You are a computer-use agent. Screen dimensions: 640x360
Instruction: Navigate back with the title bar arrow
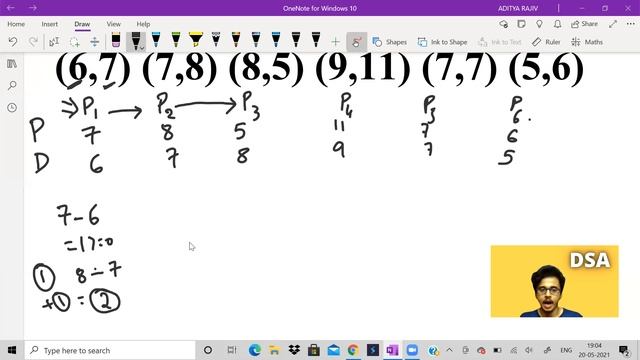(x=11, y=8)
